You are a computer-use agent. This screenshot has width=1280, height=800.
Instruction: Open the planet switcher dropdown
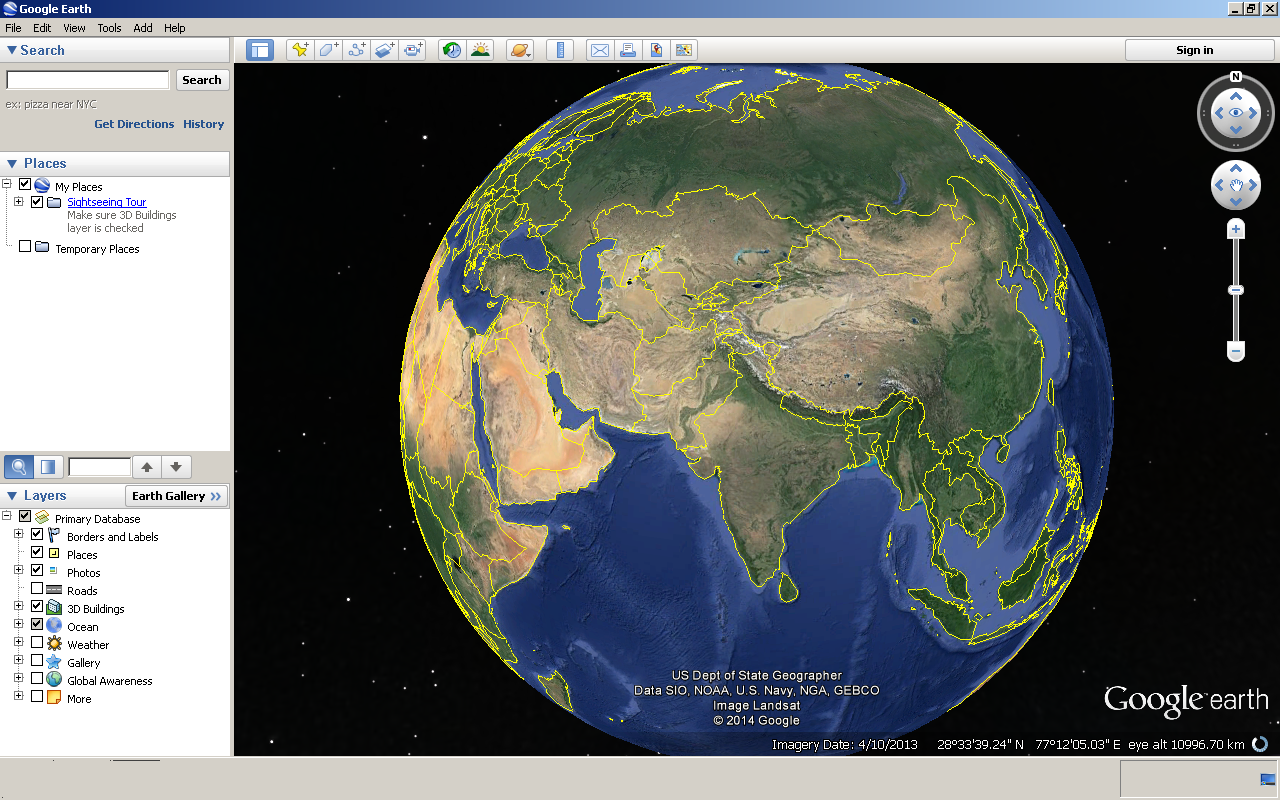(520, 50)
